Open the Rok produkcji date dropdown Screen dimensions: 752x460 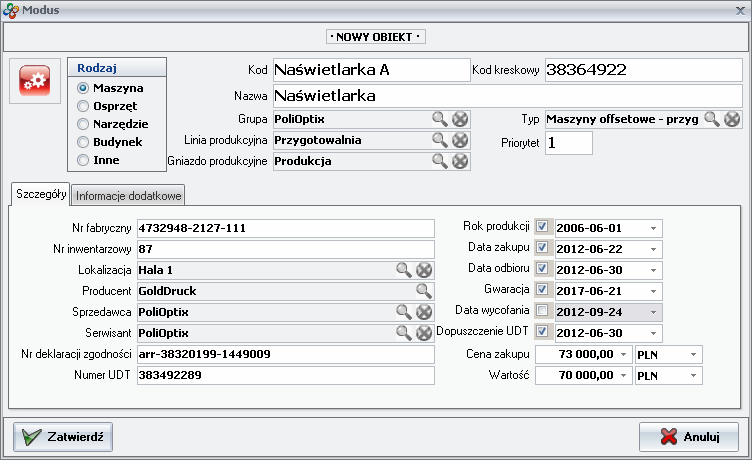653,228
